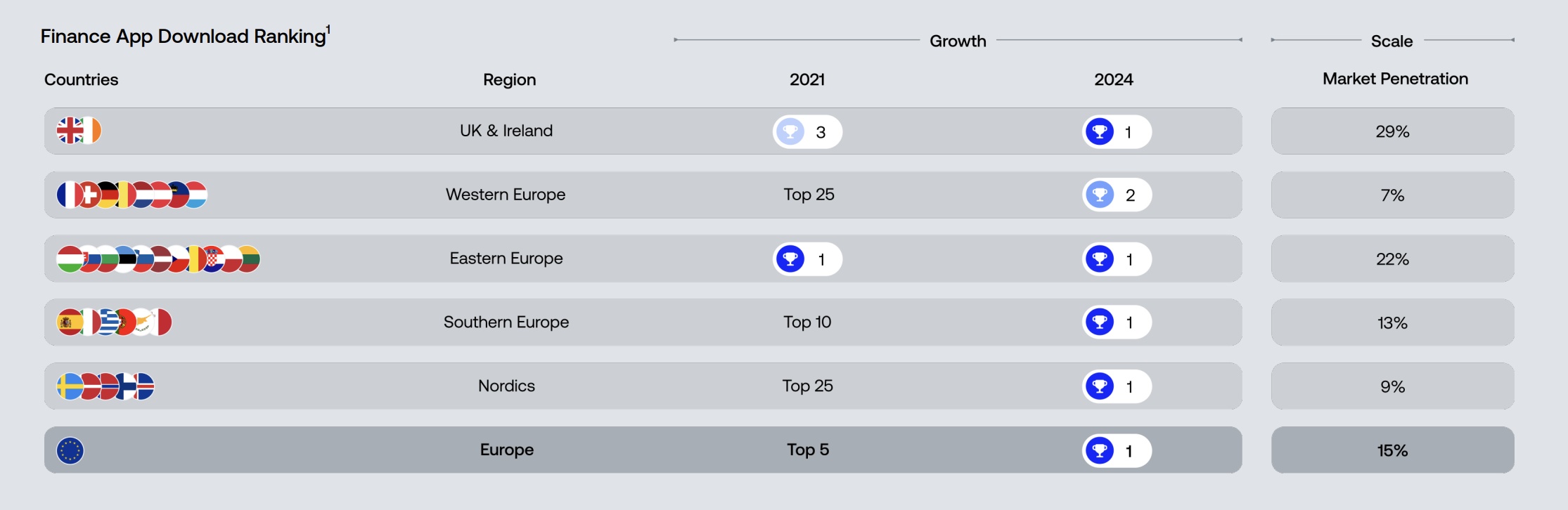
Task: Click the Finance App Download Ranking title
Action: pyautogui.click(x=184, y=37)
